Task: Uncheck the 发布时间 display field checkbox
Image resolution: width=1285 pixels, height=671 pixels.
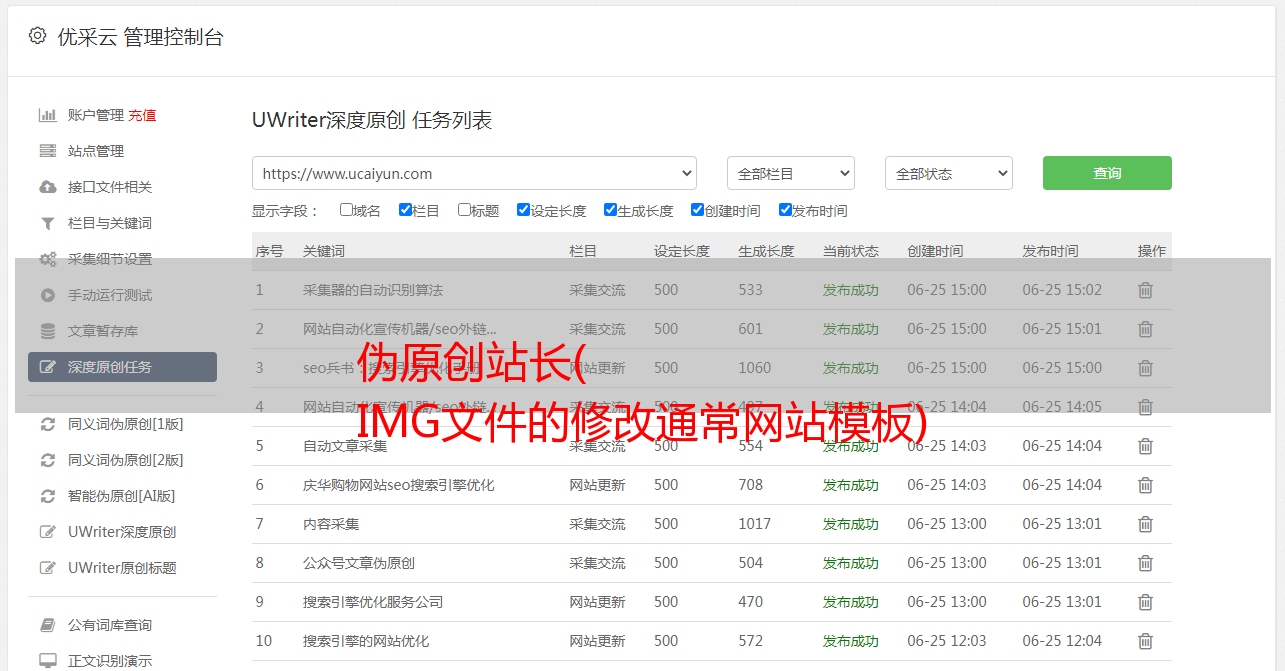Action: (x=785, y=210)
